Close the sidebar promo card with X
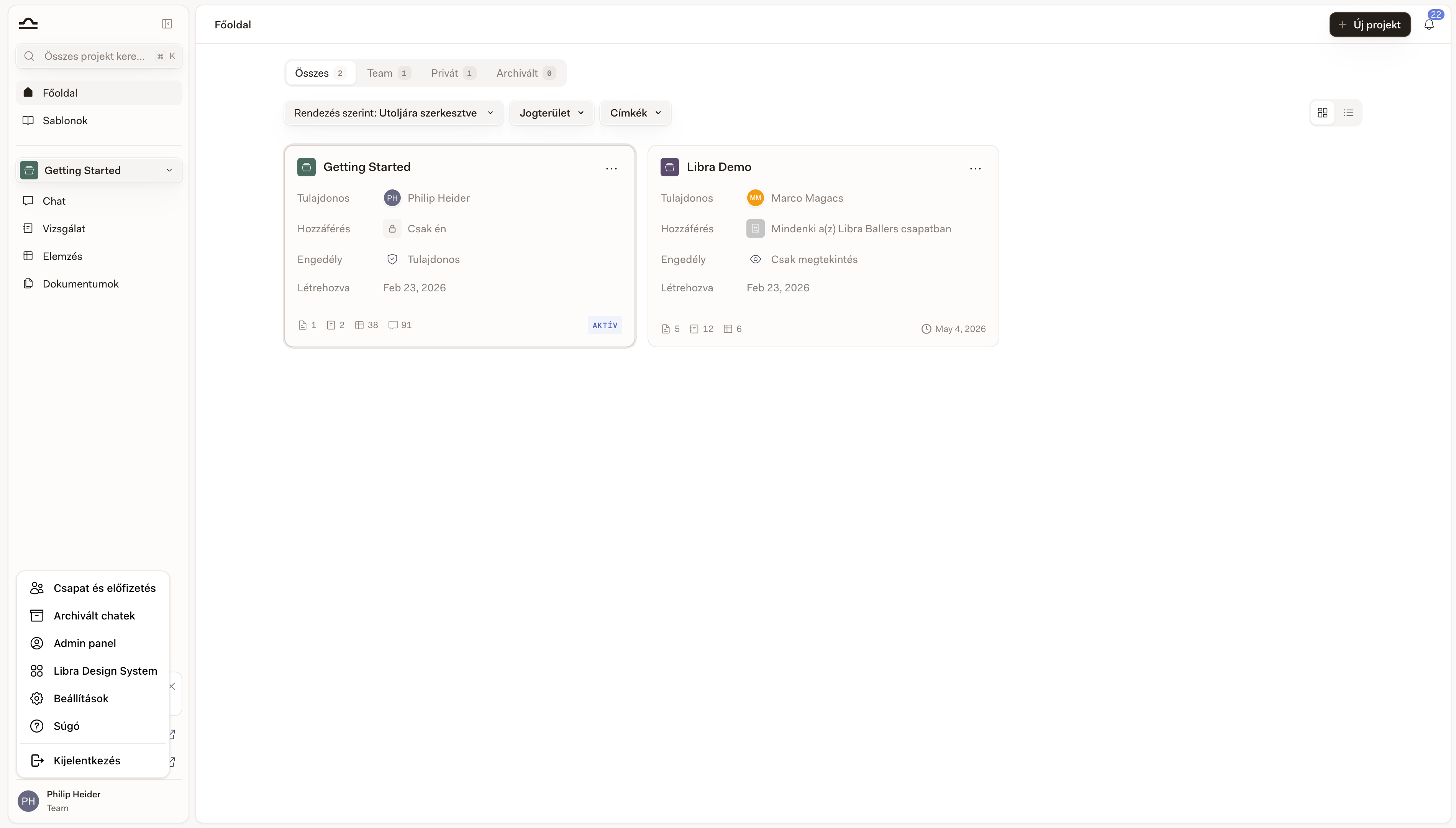Screen dimensions: 1456x828 [x=172, y=687]
